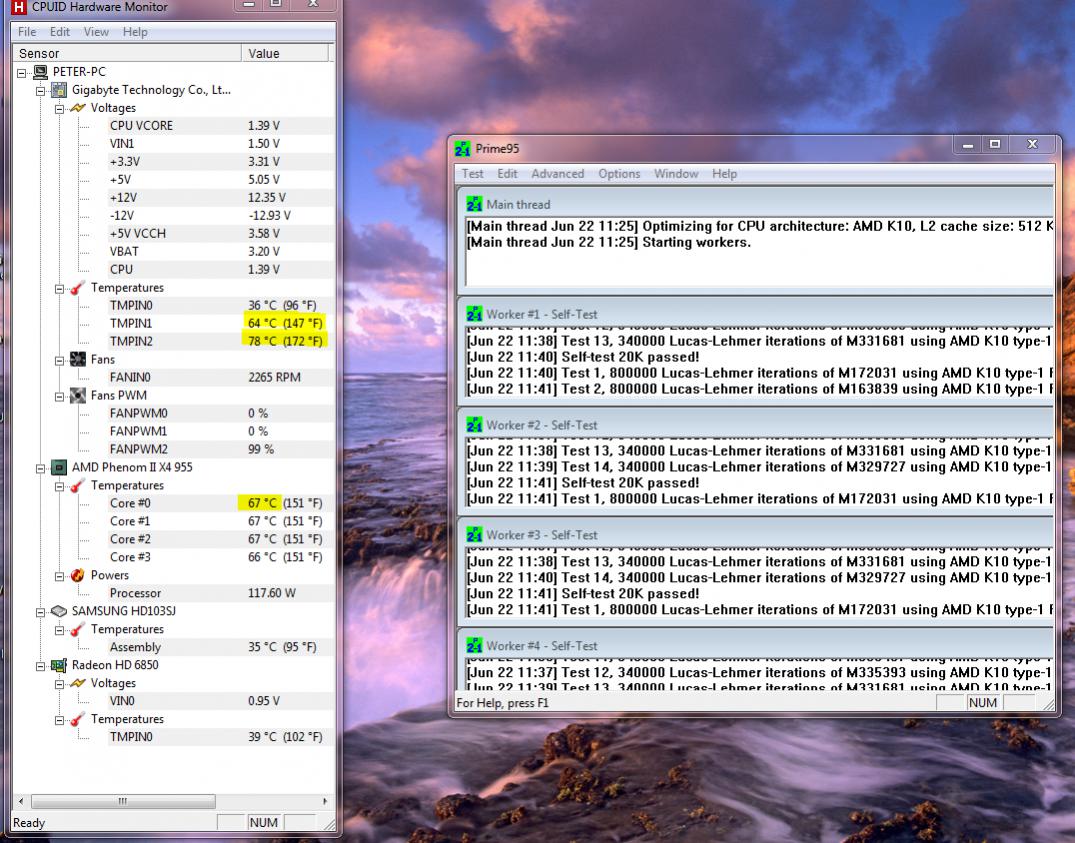This screenshot has width=1075, height=843.
Task: Maximize the Prime95 window
Action: pos(995,144)
